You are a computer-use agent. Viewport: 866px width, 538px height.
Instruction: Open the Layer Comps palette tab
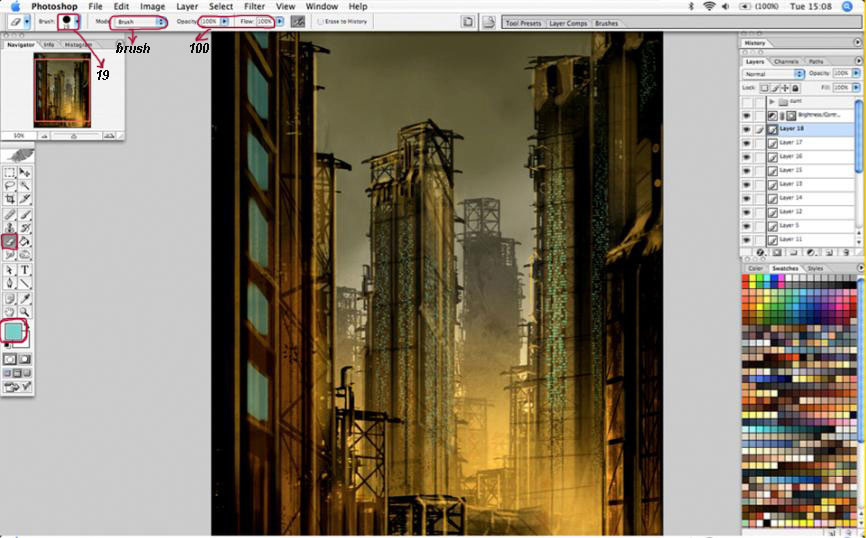pyautogui.click(x=568, y=23)
